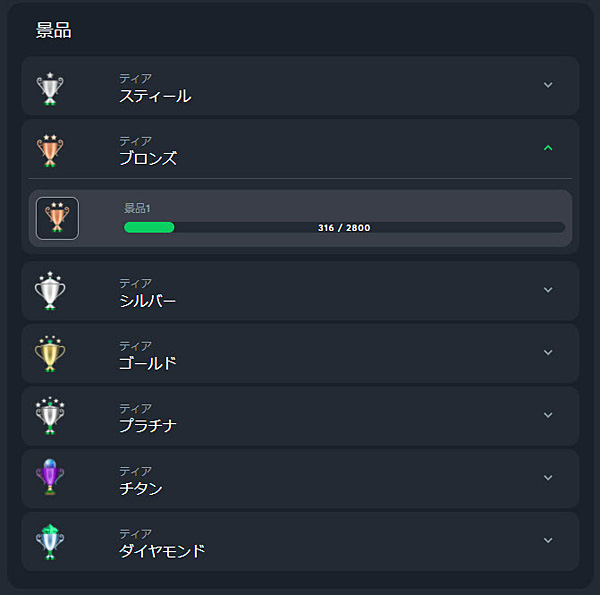Expand the ゴールド tier chevron

pyautogui.click(x=548, y=352)
